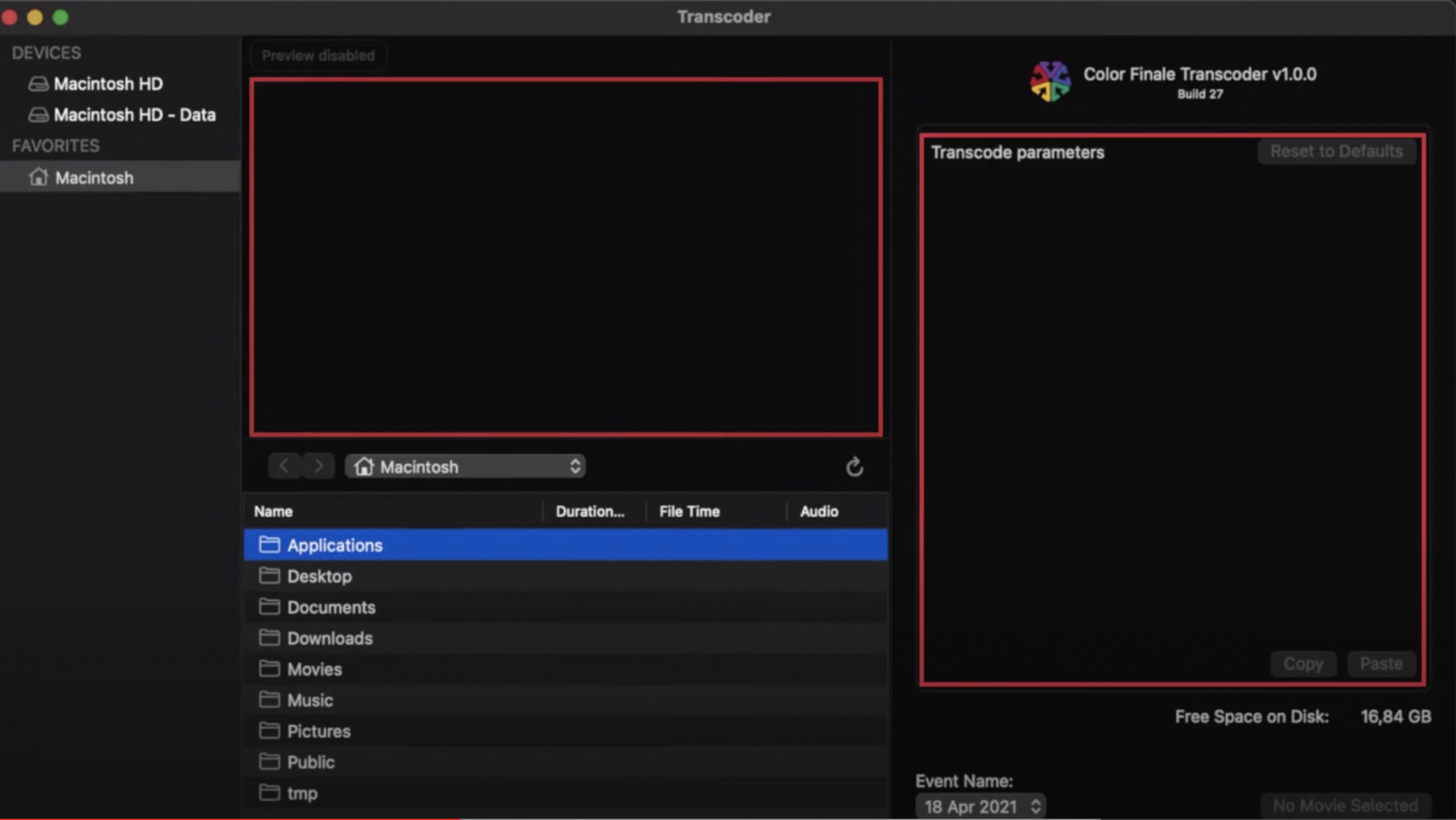Sort files by the Name column header
The image size is (1456, 820).
(273, 511)
